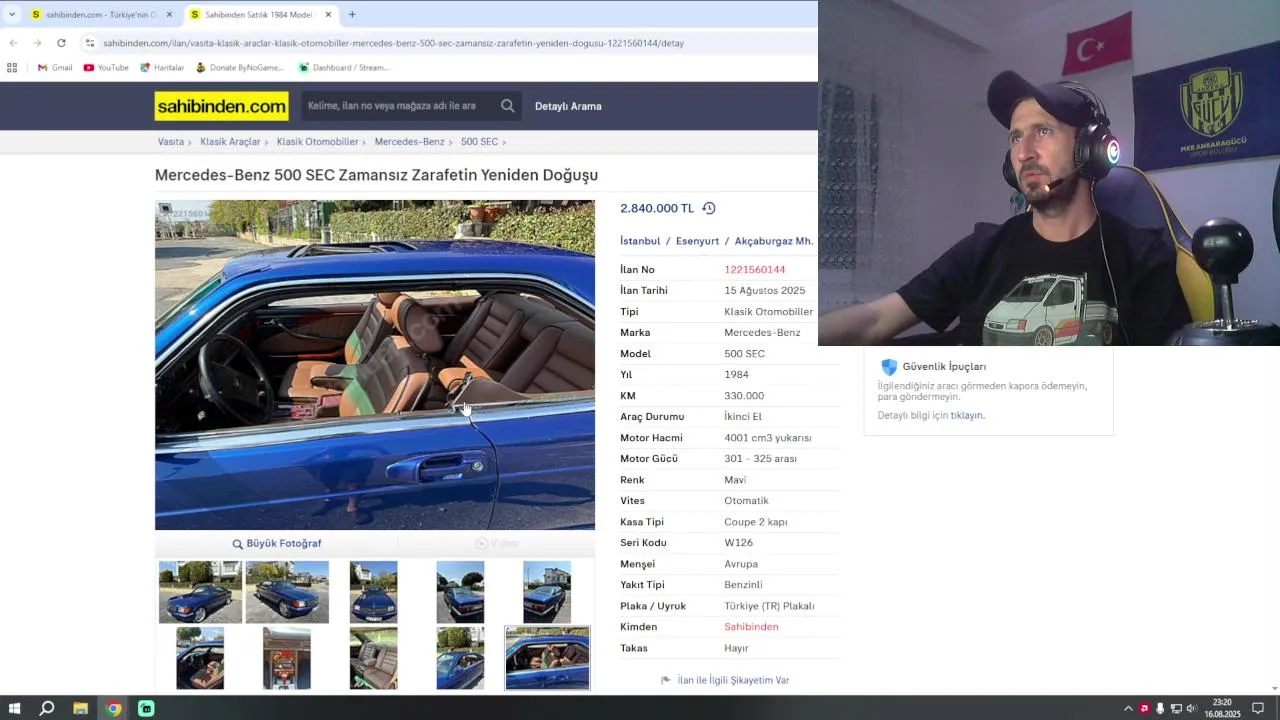Open the Gmail bookmark
Image resolution: width=1280 pixels, height=720 pixels.
point(55,68)
